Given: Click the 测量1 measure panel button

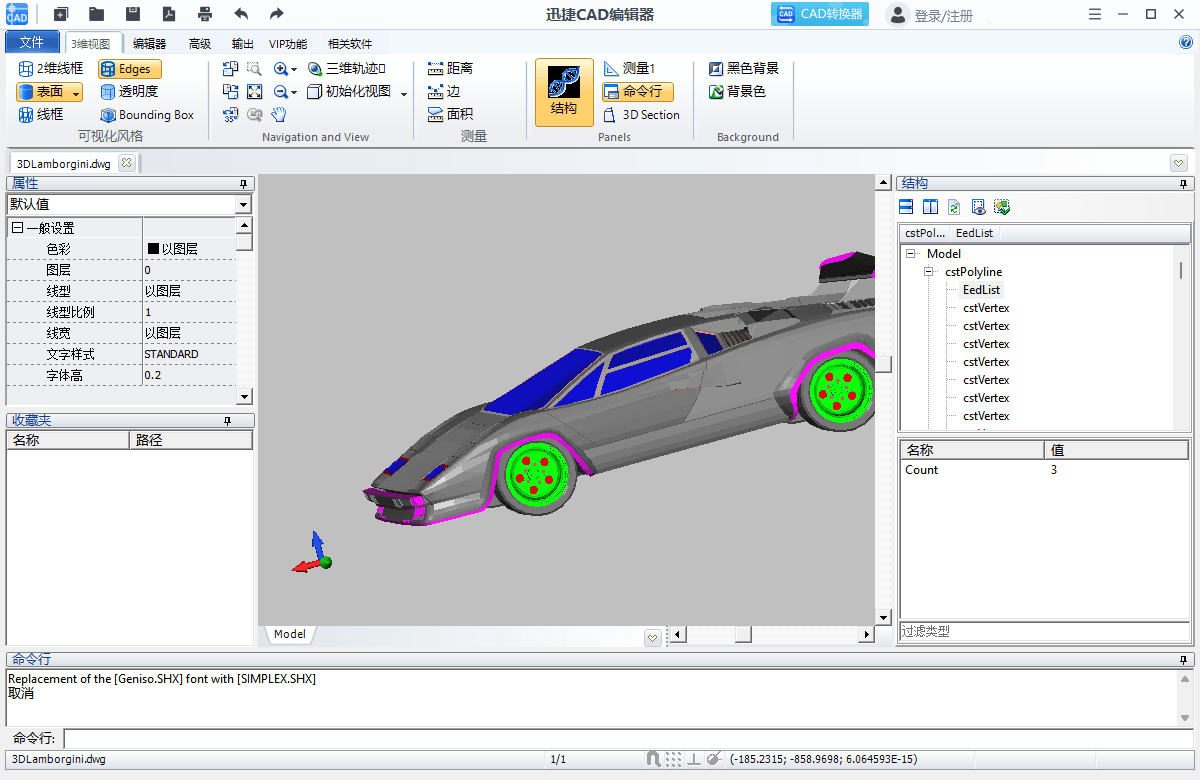Looking at the screenshot, I should (x=629, y=69).
